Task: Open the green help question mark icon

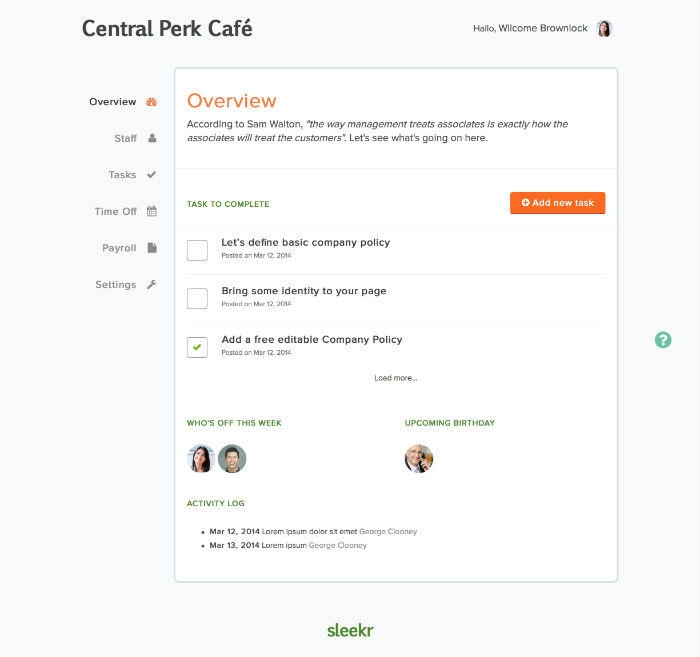Action: pyautogui.click(x=663, y=340)
